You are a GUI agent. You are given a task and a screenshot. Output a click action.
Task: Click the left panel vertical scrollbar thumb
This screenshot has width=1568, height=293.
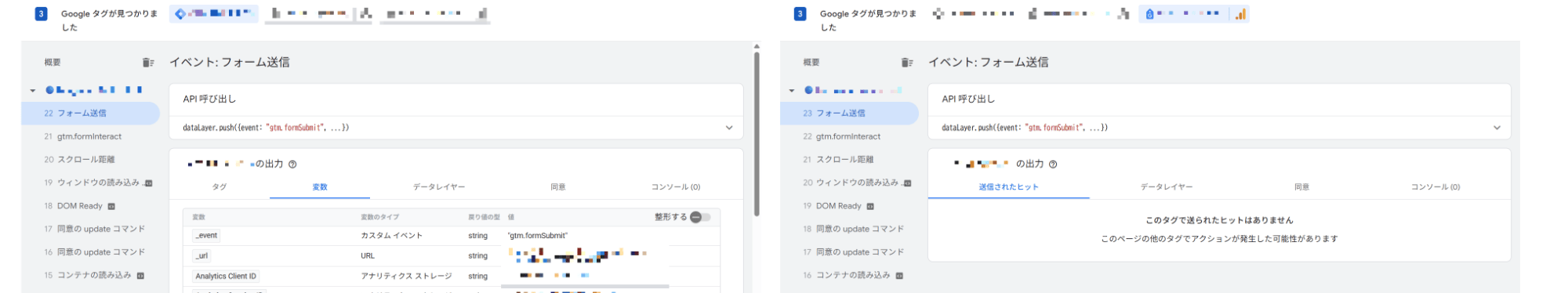point(757,133)
